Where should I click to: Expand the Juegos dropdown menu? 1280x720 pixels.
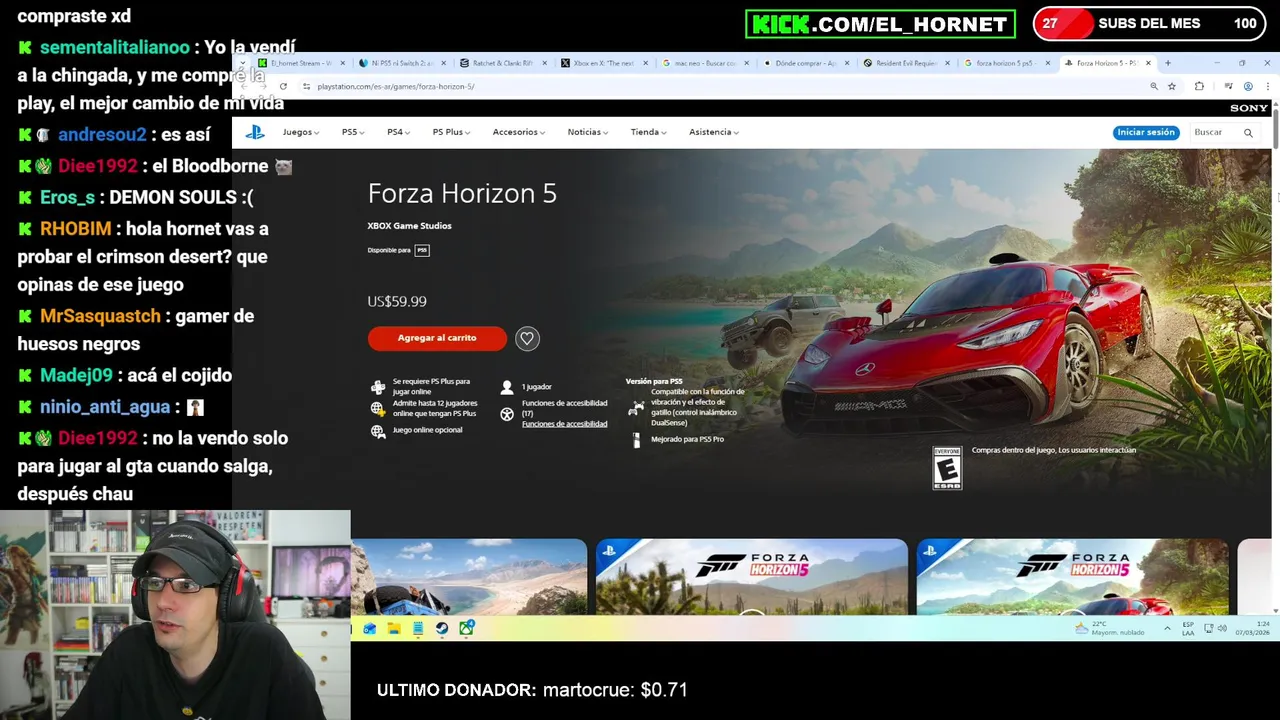[301, 132]
